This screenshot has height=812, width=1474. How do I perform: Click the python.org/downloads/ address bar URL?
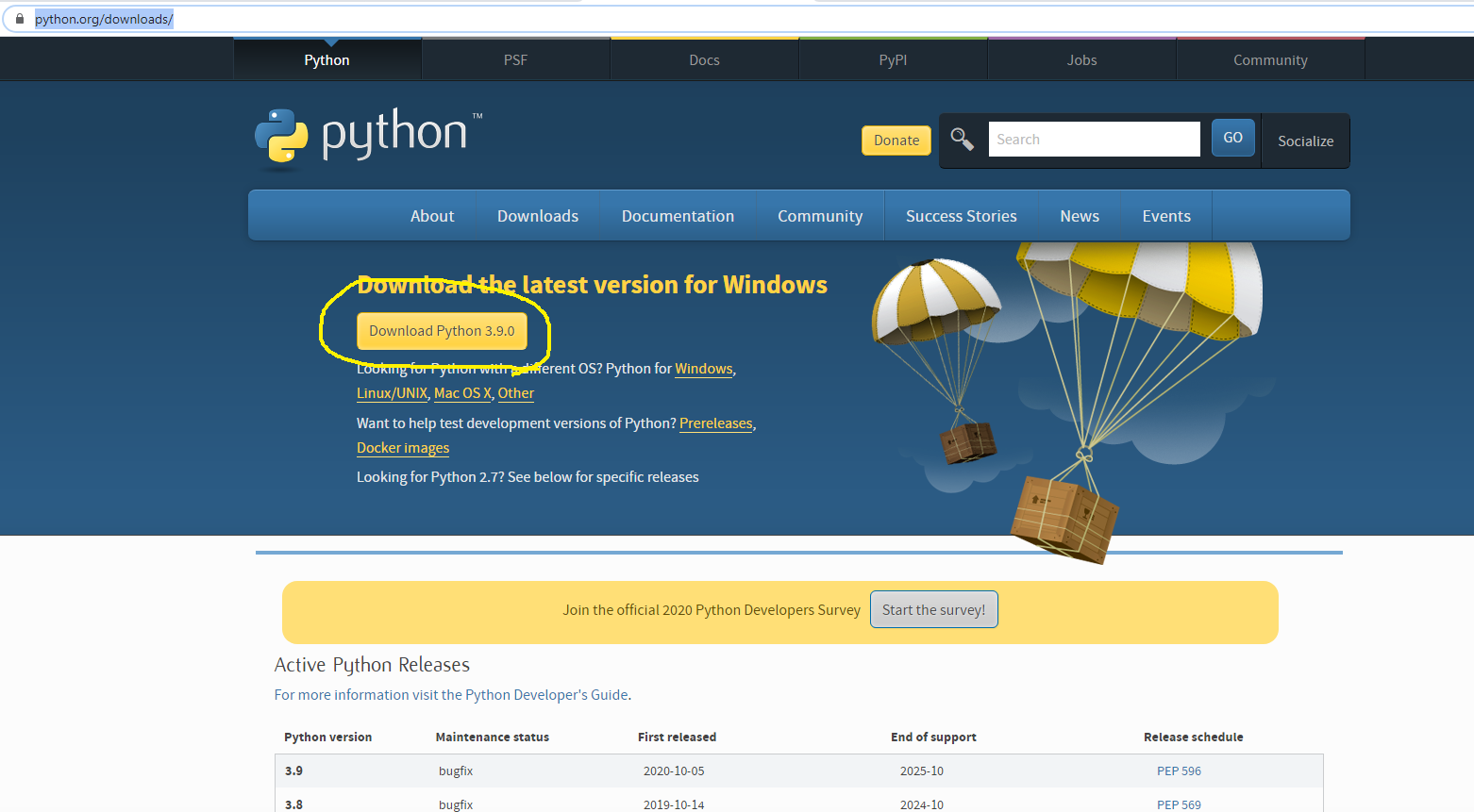coord(104,19)
